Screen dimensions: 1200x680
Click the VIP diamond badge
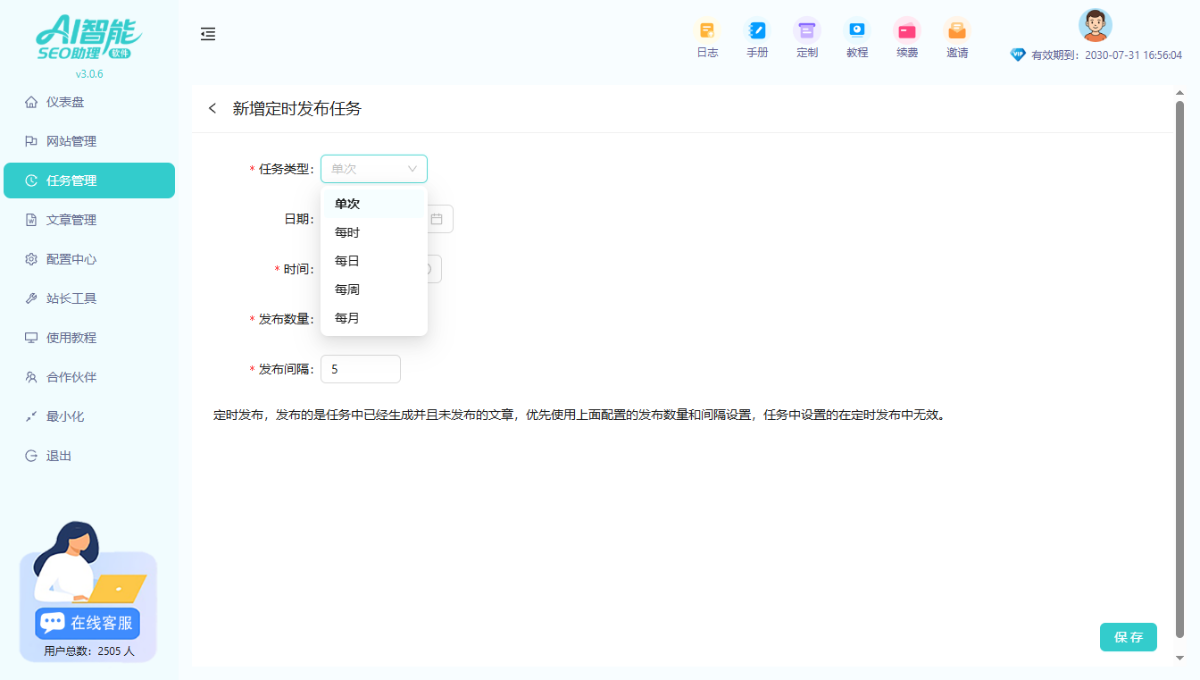point(1018,55)
